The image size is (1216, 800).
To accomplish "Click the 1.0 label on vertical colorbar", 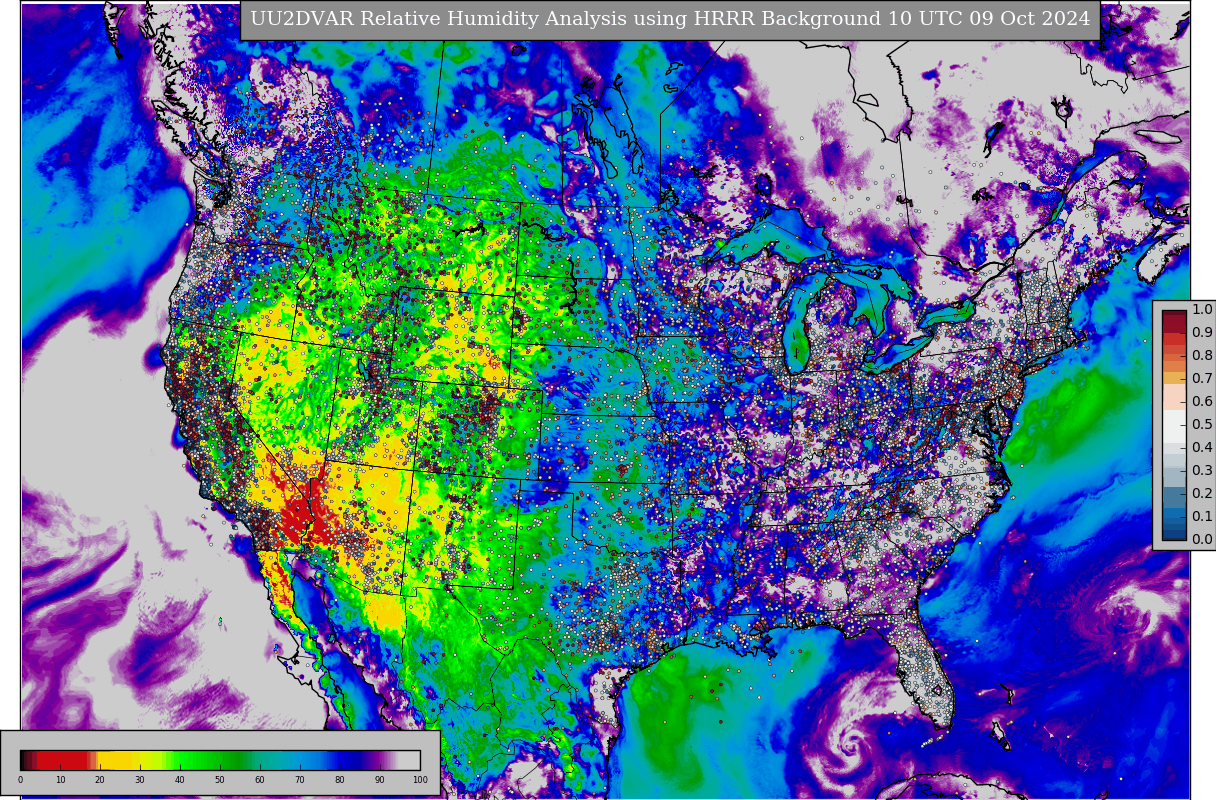I will (1202, 309).
